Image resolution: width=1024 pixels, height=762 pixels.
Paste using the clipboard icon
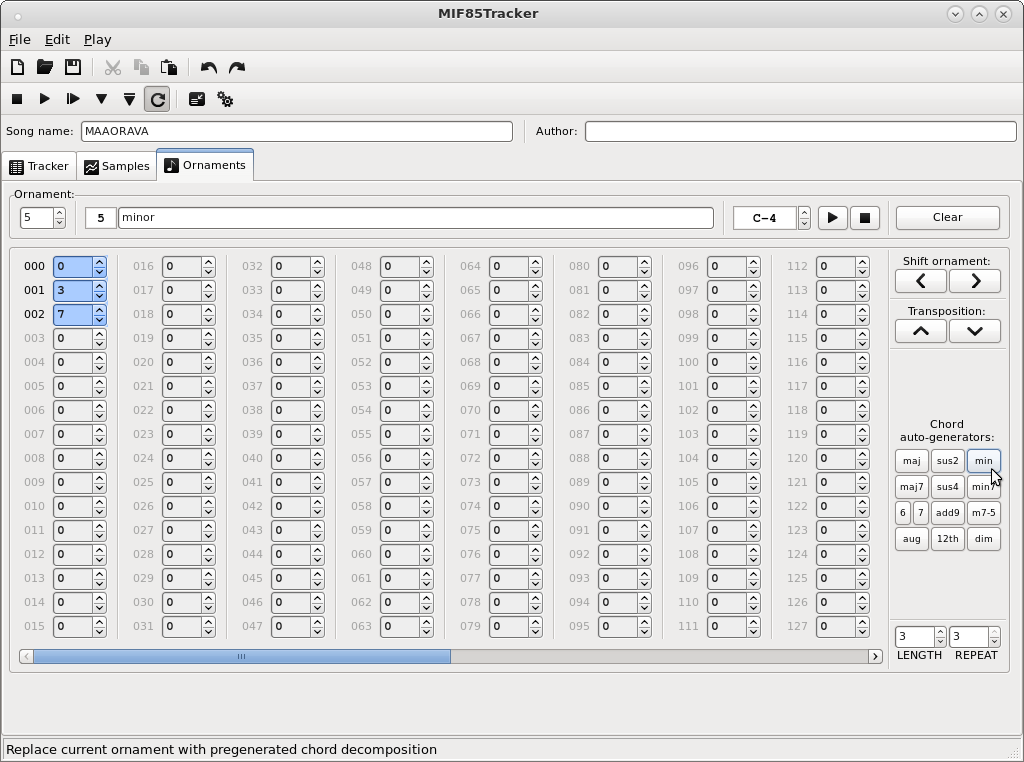tap(169, 67)
